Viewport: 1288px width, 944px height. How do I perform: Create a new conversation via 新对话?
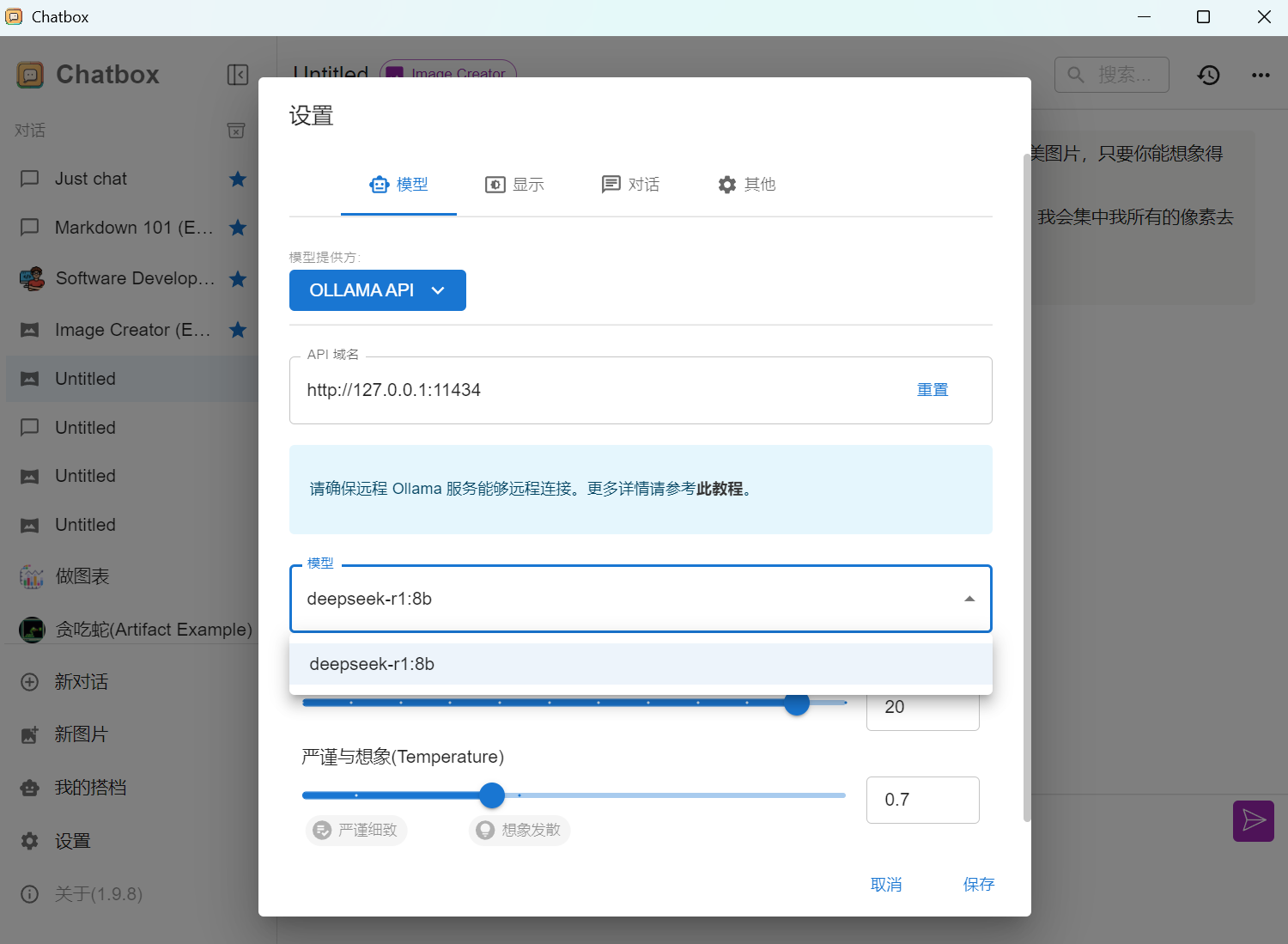click(83, 681)
